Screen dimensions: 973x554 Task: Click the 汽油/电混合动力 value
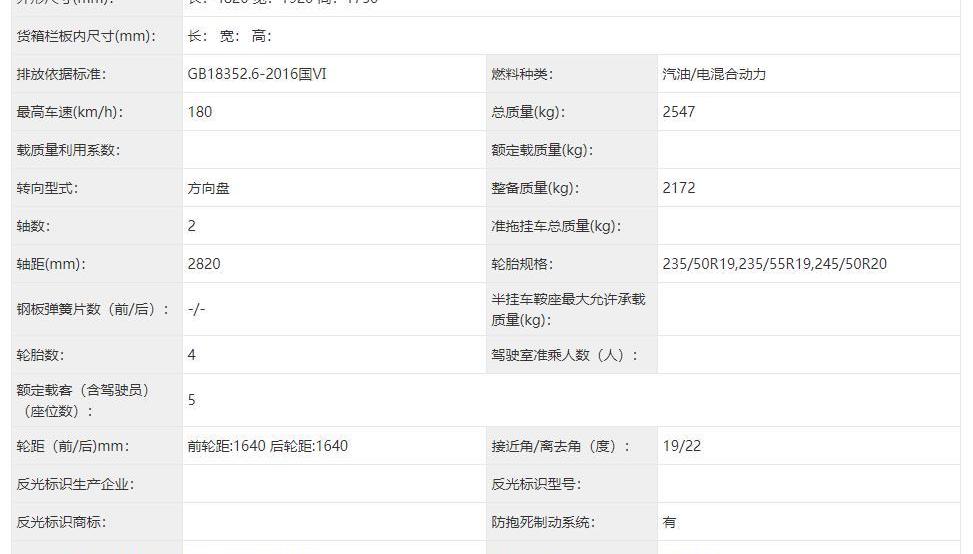tap(714, 74)
